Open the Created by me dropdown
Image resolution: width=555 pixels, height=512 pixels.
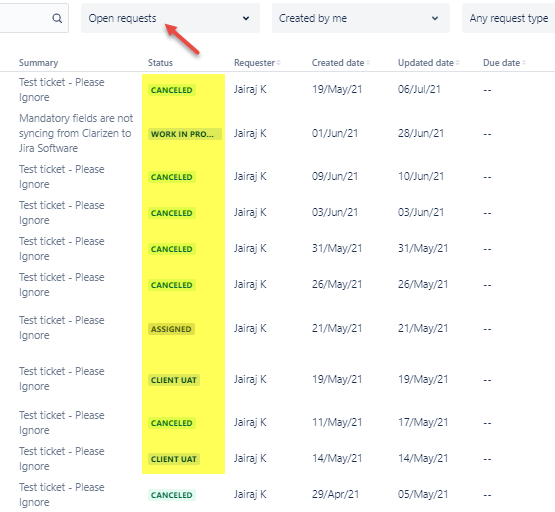point(361,18)
